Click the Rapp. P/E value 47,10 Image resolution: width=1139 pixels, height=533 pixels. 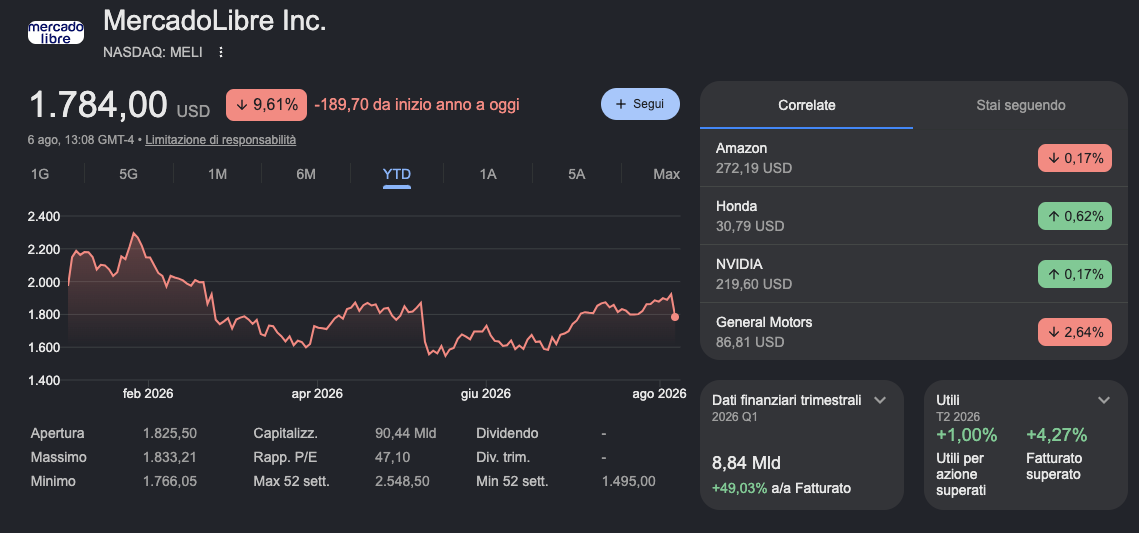click(x=392, y=457)
